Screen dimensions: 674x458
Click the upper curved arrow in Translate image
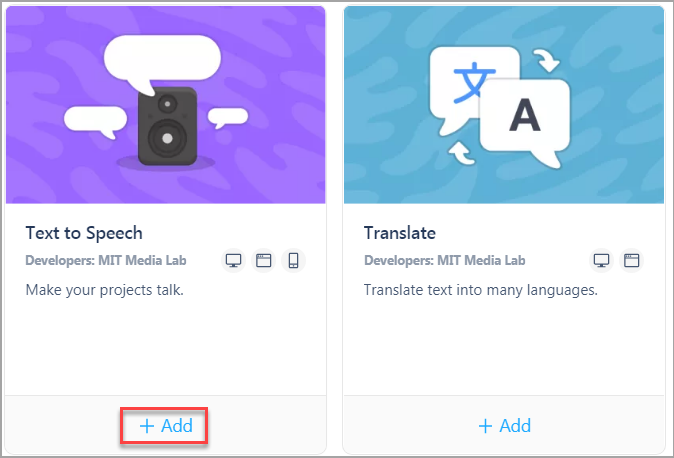point(546,61)
